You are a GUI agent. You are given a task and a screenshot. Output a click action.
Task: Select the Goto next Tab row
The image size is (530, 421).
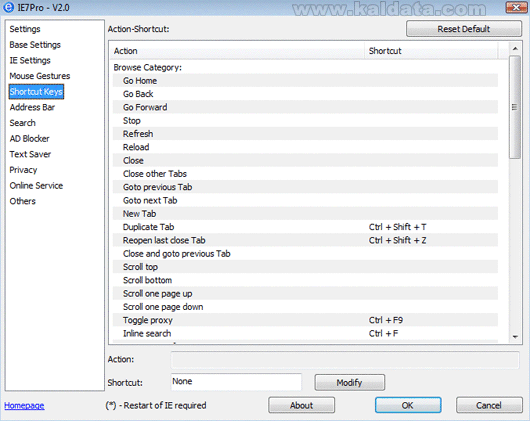(305, 200)
